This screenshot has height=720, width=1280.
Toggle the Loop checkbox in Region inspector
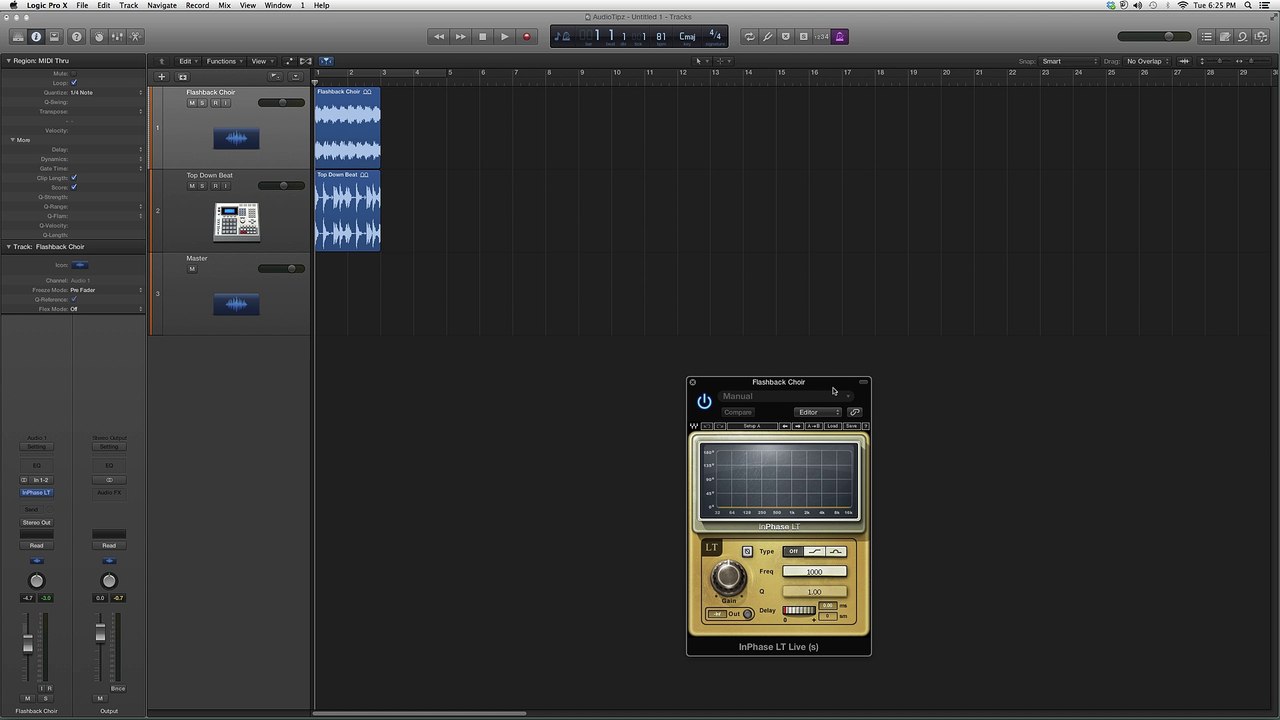(x=74, y=83)
